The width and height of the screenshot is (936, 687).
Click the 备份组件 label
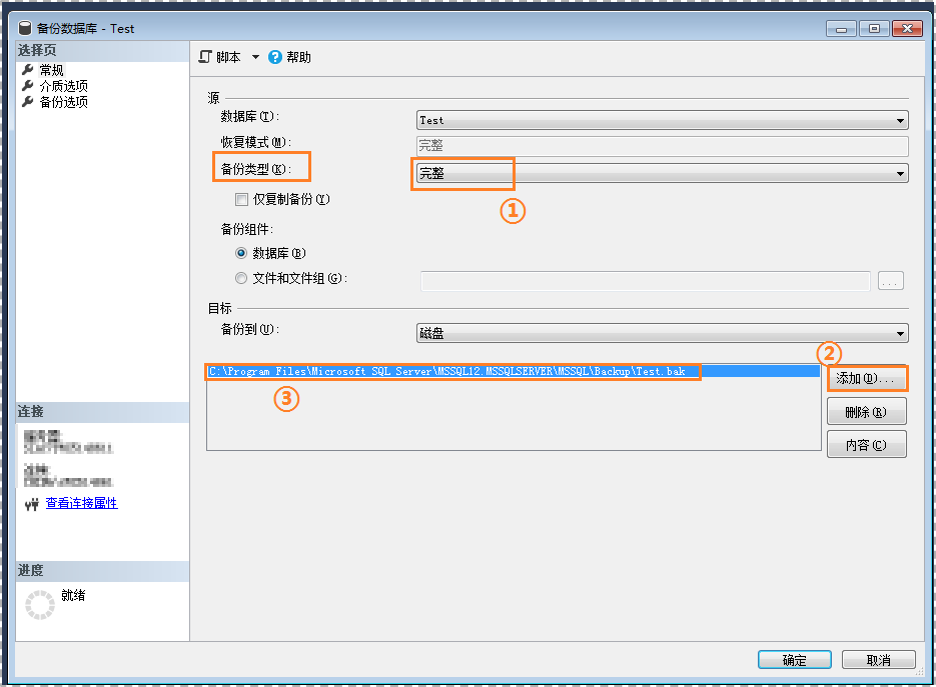(247, 229)
